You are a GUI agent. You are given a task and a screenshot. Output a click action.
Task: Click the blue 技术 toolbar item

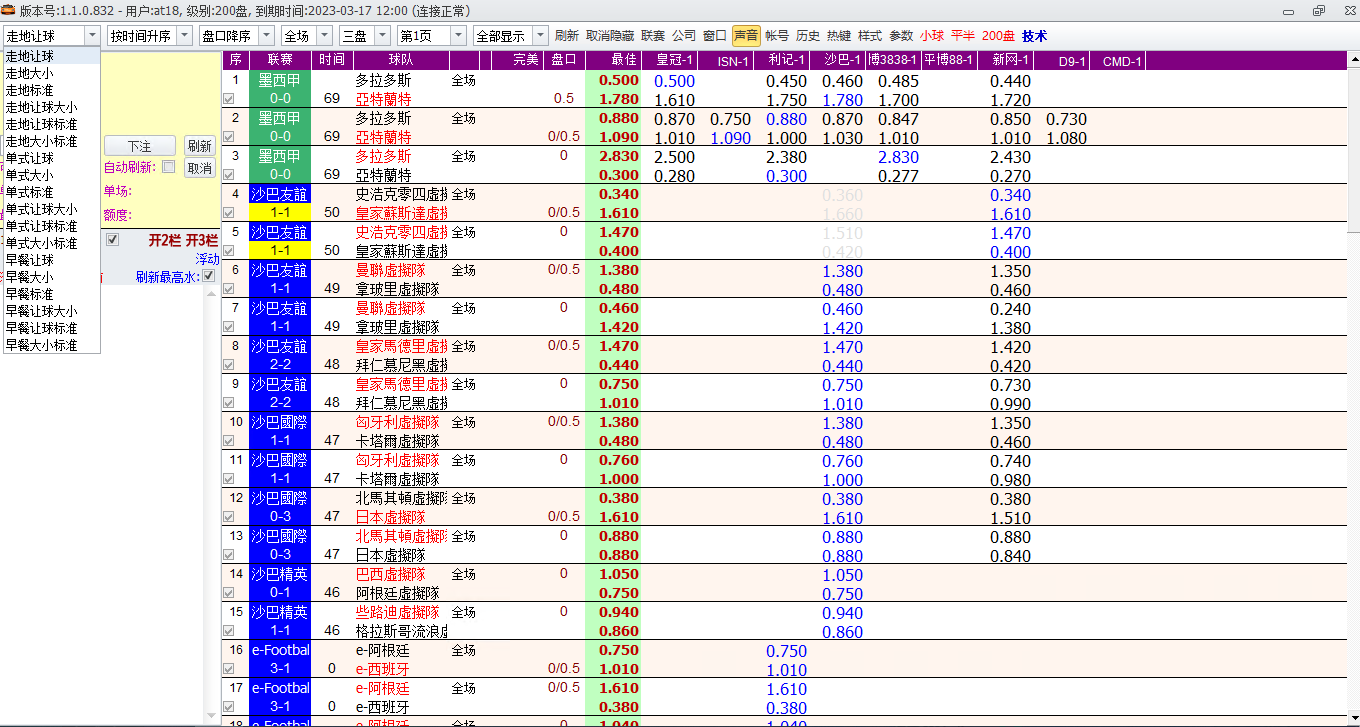tap(1035, 36)
